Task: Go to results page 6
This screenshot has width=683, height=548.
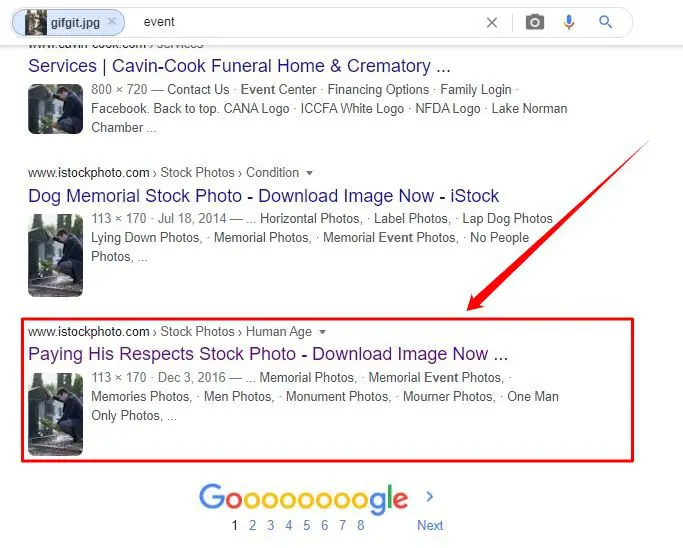Action: [325, 525]
